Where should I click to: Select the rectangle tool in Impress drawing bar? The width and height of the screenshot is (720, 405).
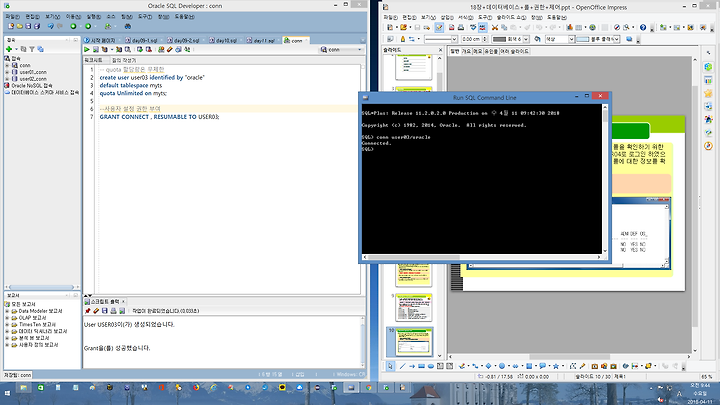[x=421, y=366]
